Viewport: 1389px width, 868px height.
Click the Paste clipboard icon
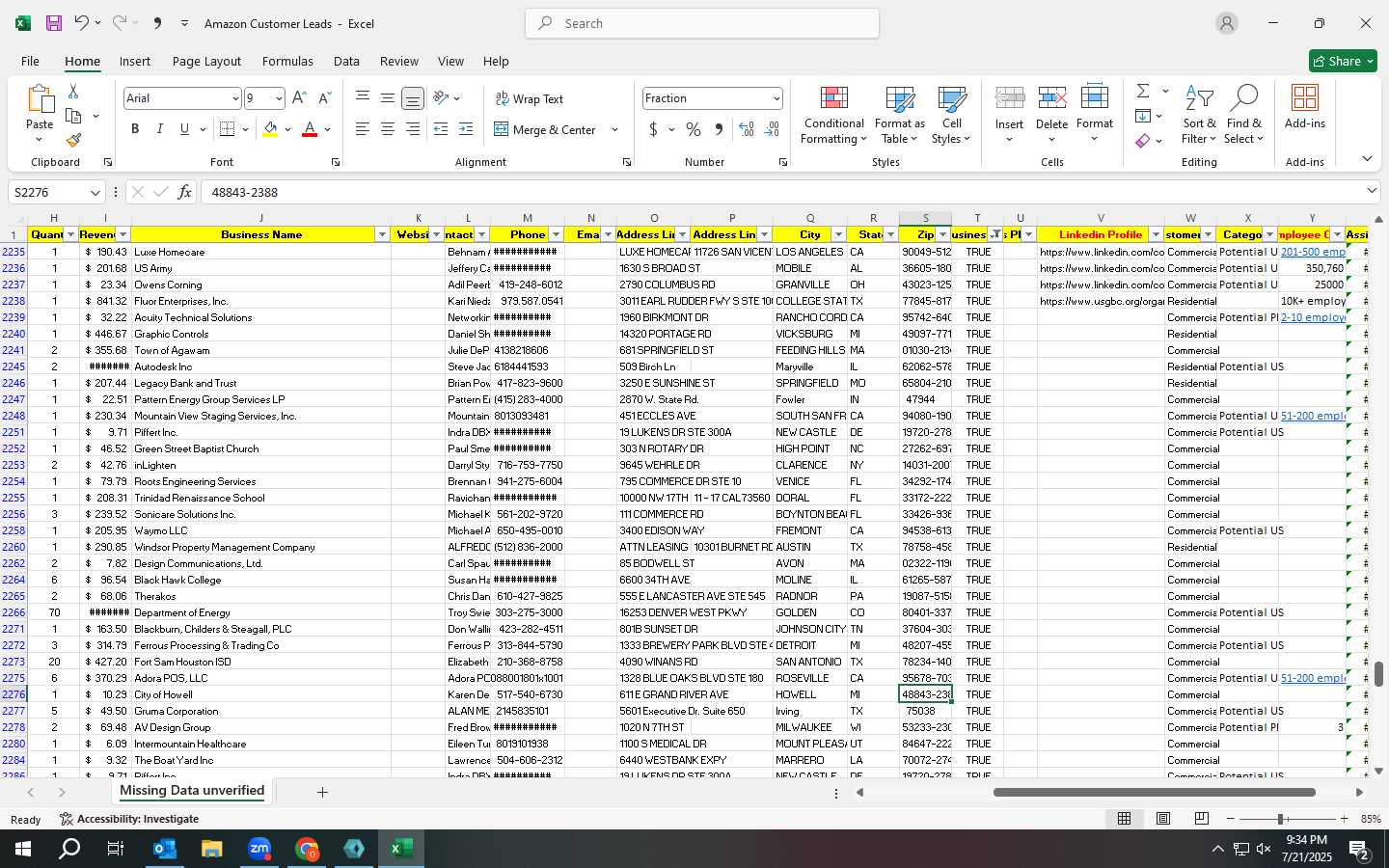point(40,99)
